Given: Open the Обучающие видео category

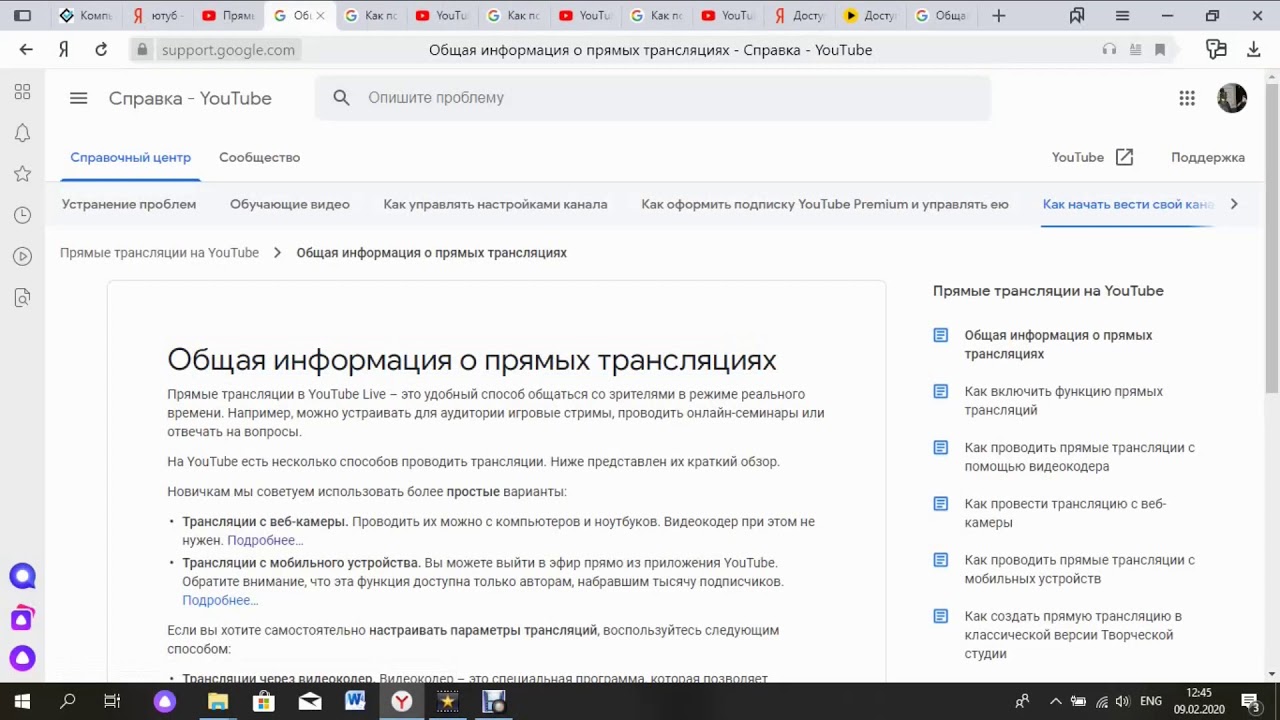Looking at the screenshot, I should coord(290,204).
